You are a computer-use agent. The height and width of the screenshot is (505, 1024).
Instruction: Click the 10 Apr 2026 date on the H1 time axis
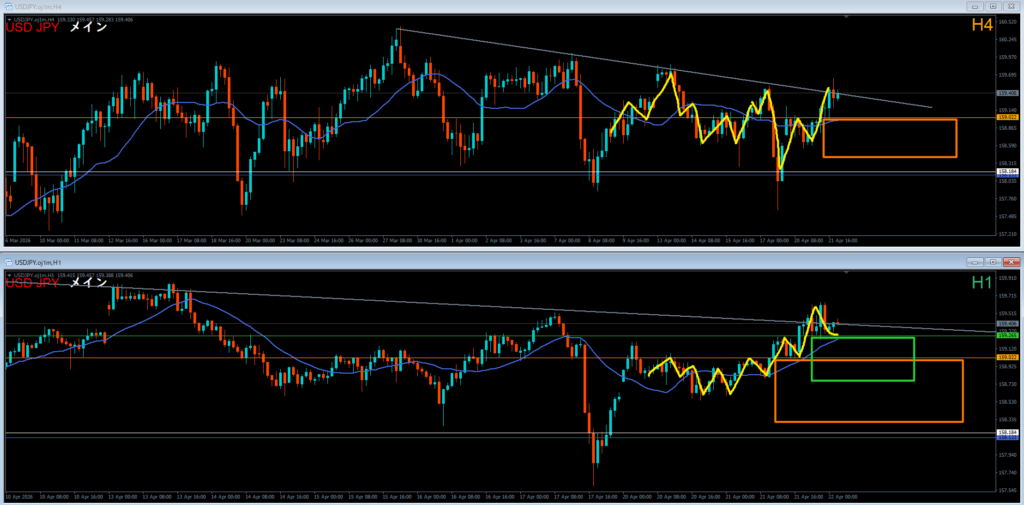[x=17, y=496]
